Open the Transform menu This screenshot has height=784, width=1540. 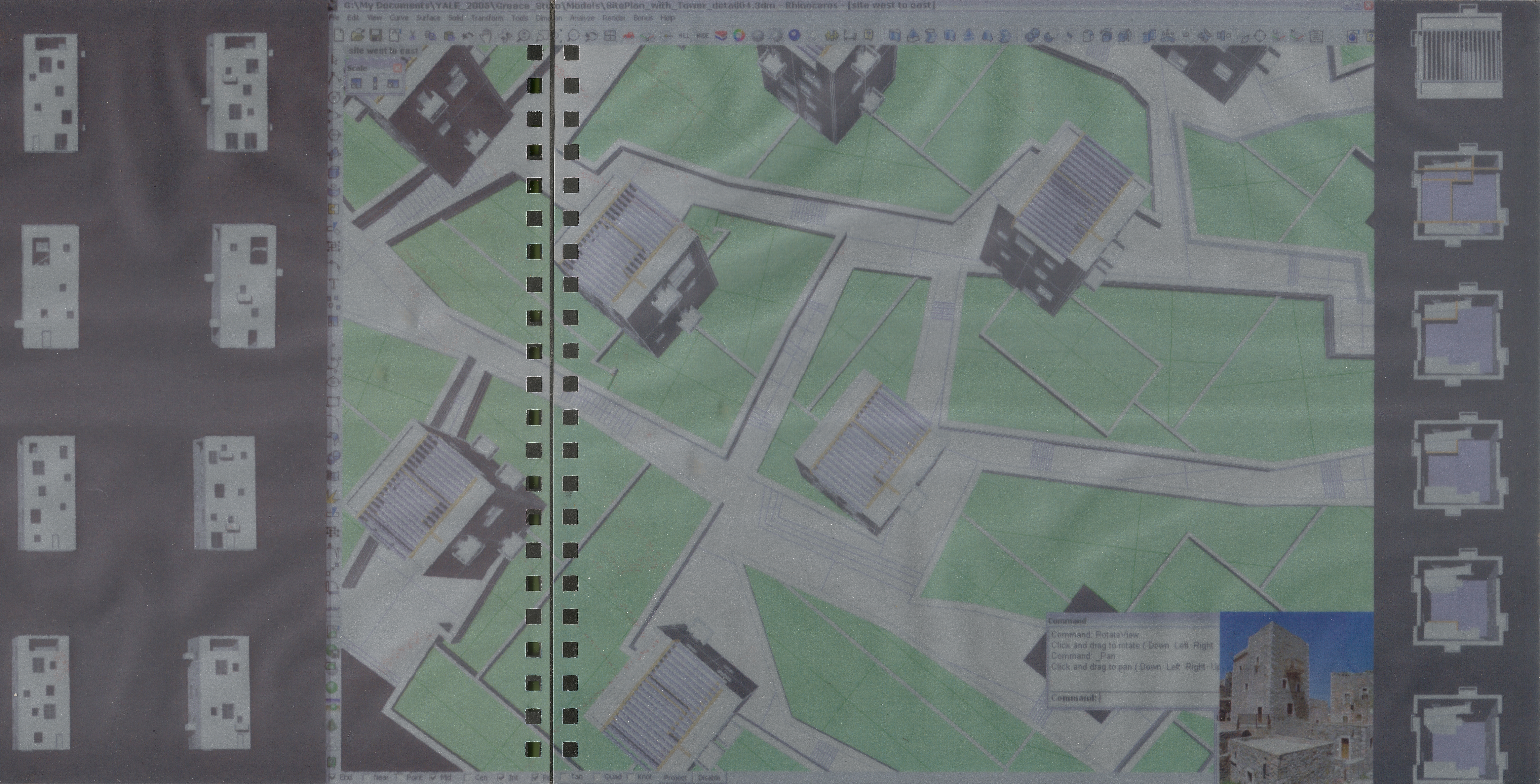[x=487, y=18]
